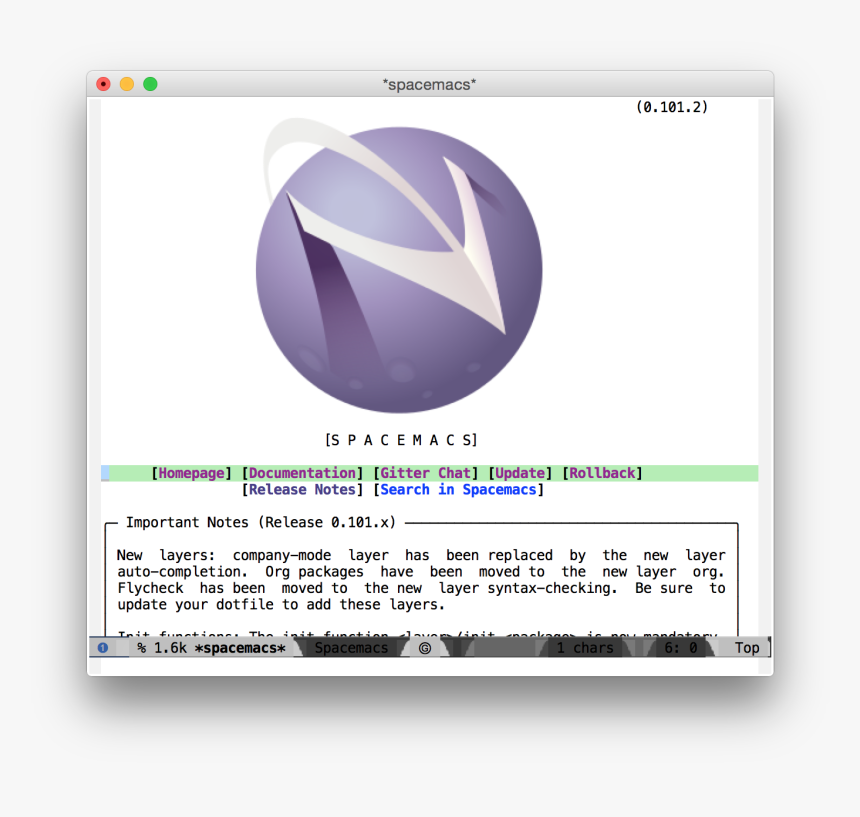The width and height of the screenshot is (860, 817).
Task: Run Update from the startup banner
Action: (x=521, y=472)
